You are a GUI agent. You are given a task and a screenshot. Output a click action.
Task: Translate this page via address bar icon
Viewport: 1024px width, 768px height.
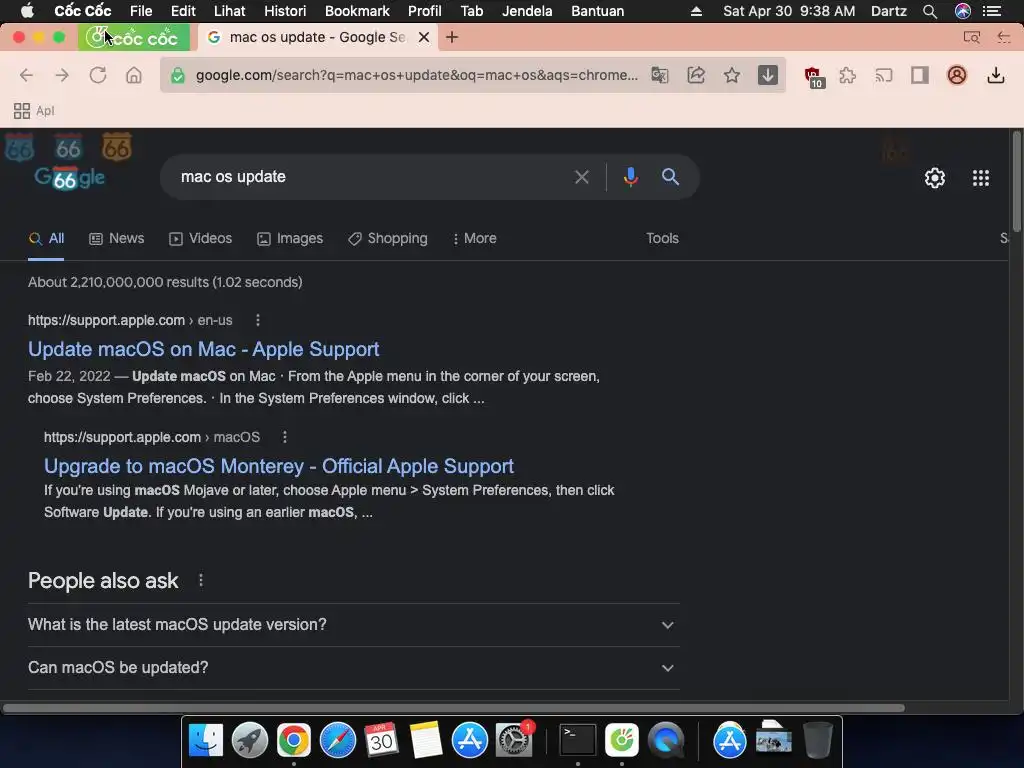pyautogui.click(x=660, y=75)
